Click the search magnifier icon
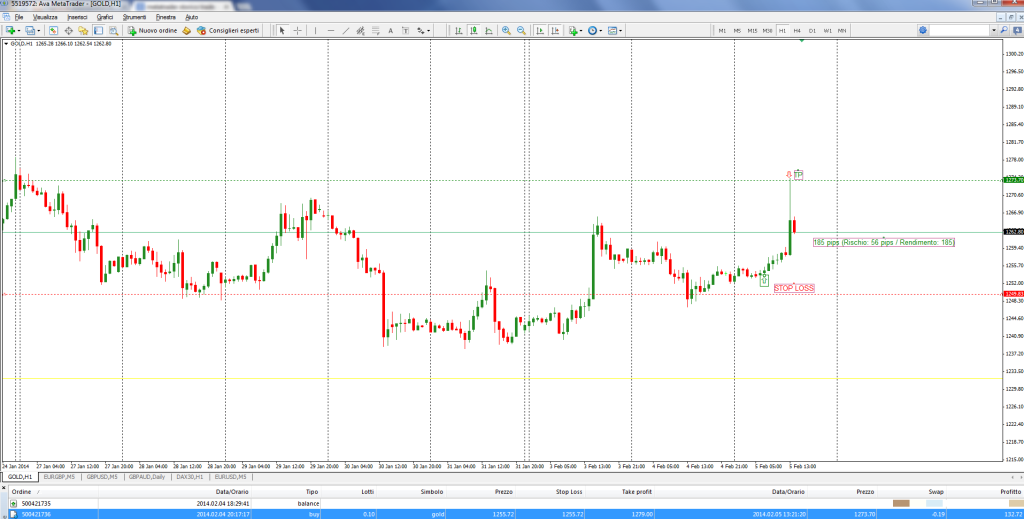The width and height of the screenshot is (1024, 519). [x=1003, y=30]
